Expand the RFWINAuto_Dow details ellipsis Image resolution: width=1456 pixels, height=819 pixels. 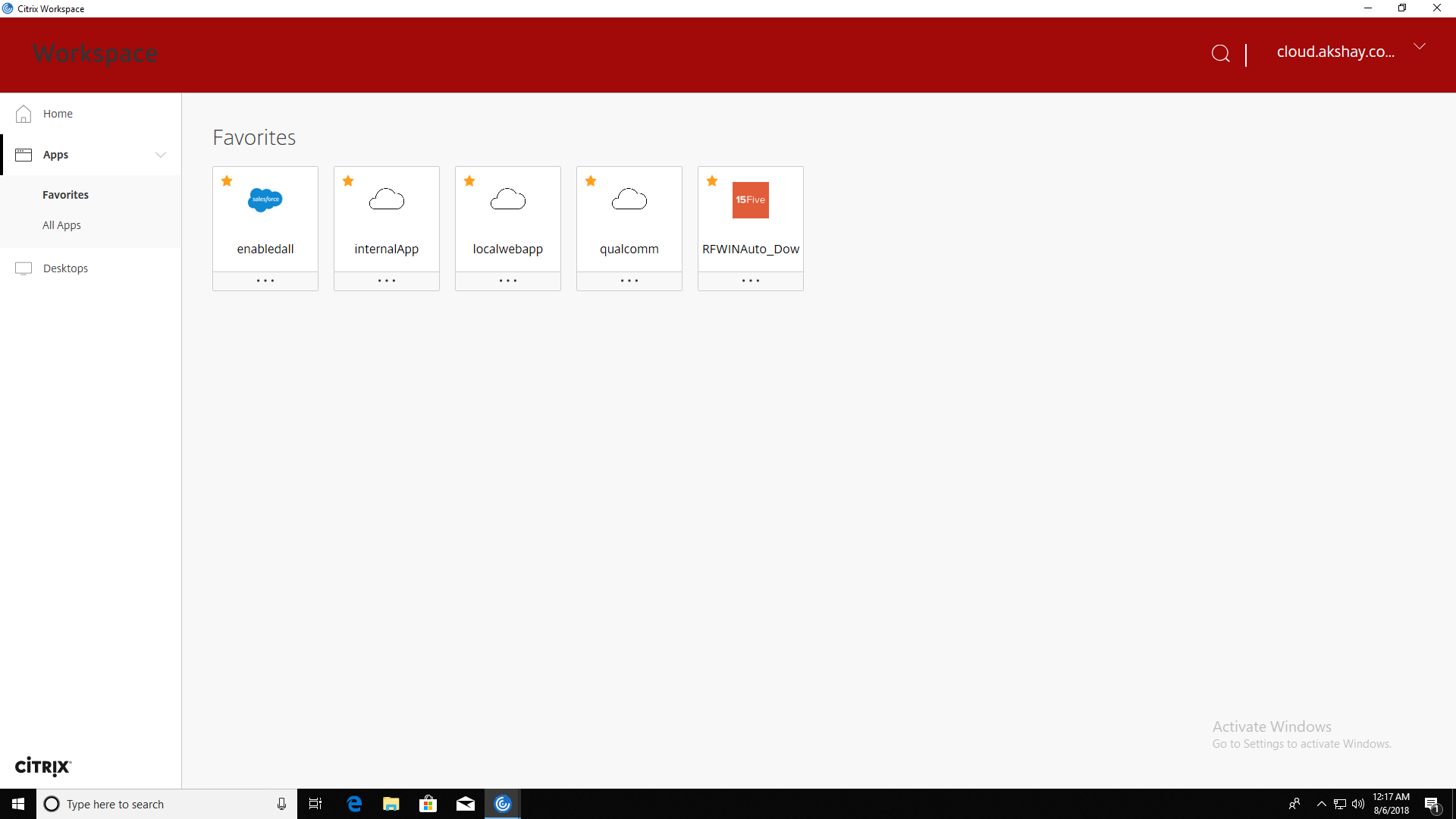tap(751, 281)
